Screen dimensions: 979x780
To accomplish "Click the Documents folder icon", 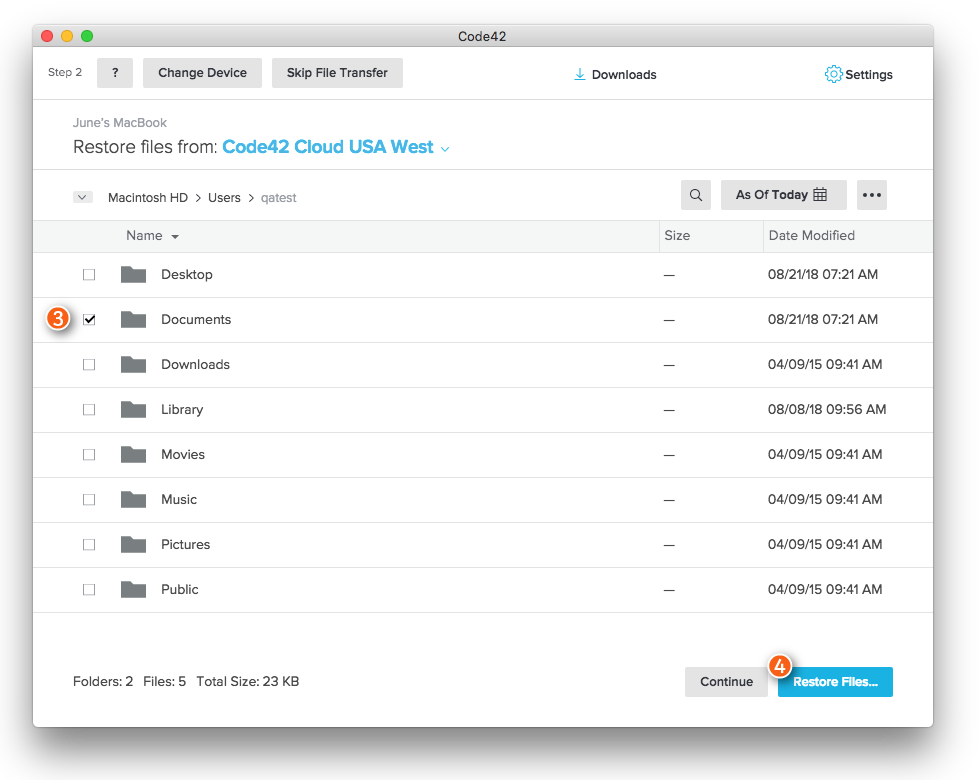I will pyautogui.click(x=133, y=319).
